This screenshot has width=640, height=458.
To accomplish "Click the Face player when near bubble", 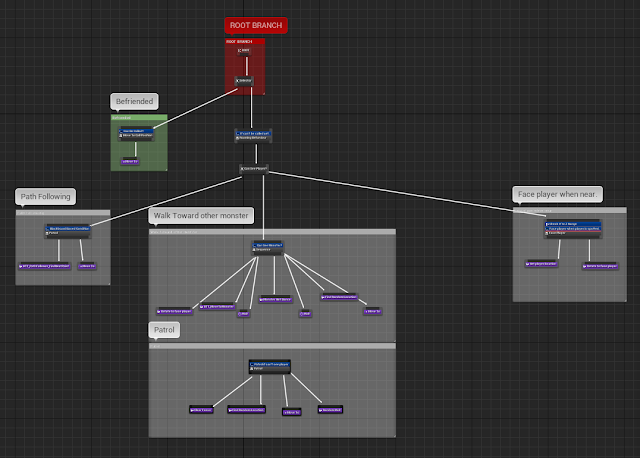I will pos(558,194).
